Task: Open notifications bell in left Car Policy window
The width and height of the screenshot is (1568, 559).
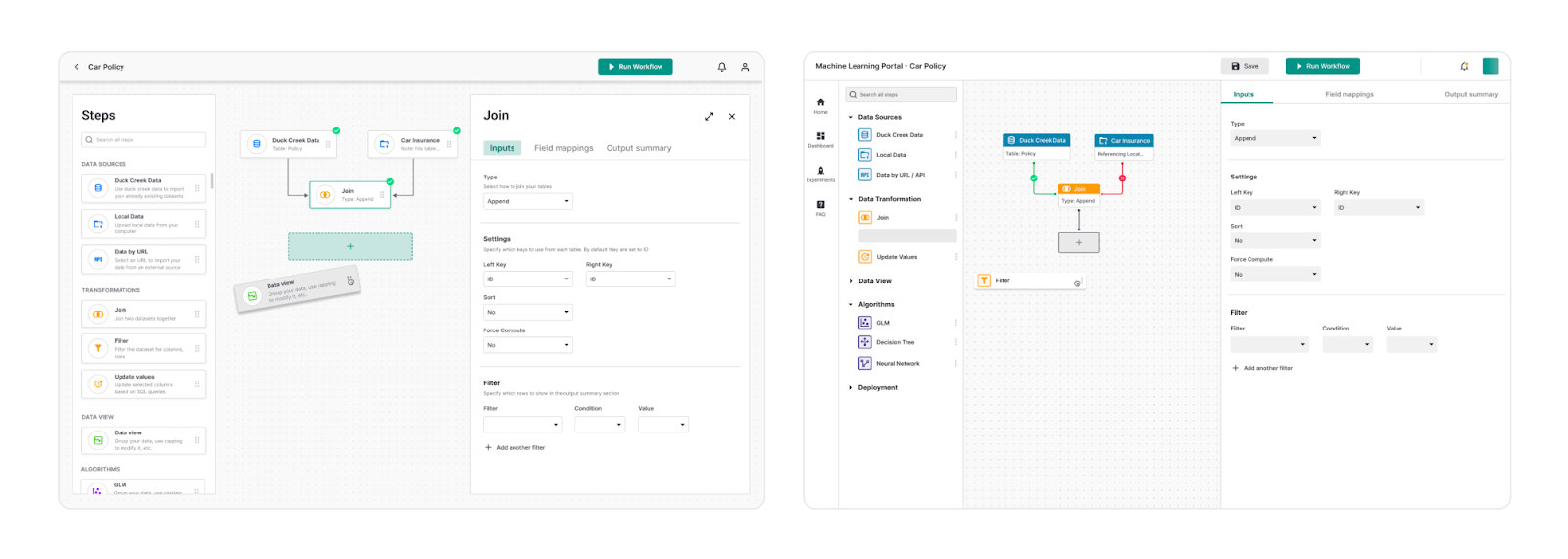Action: pyautogui.click(x=722, y=67)
